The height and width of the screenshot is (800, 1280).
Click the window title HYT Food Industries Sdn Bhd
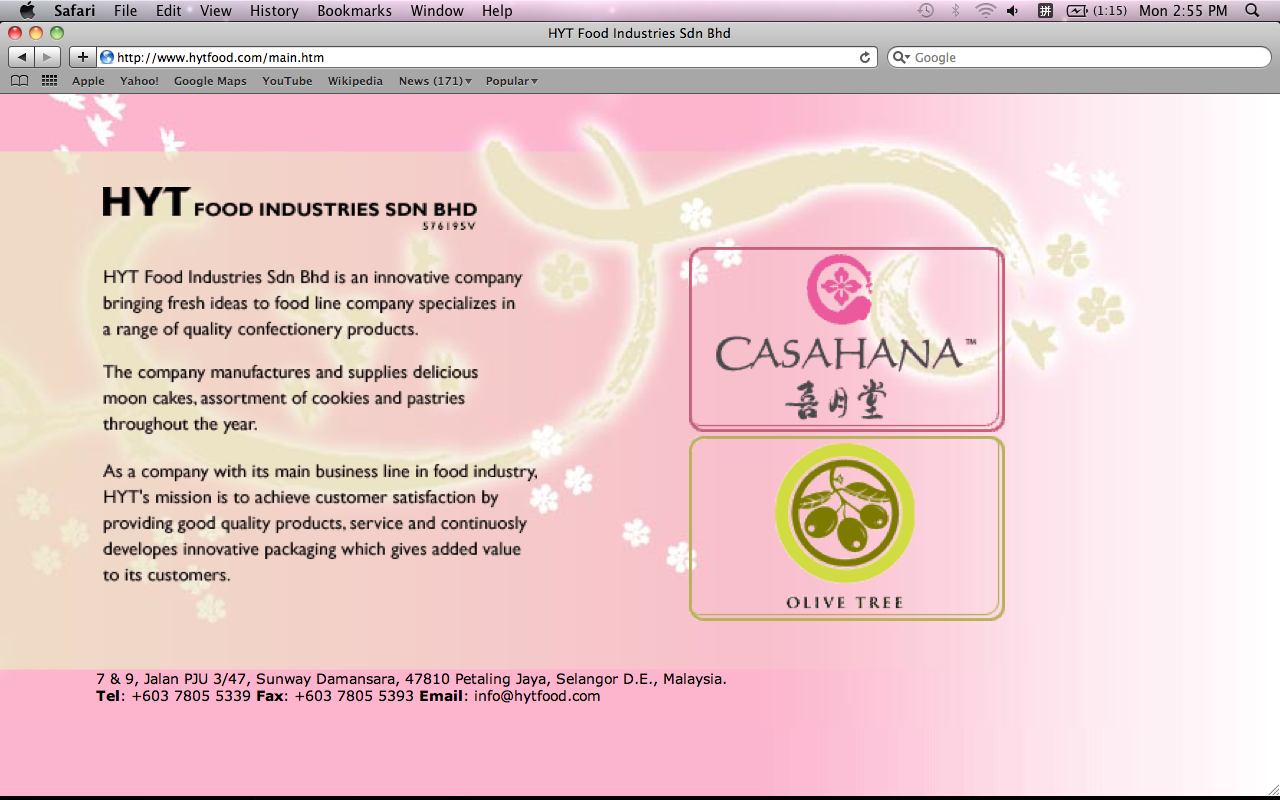639,33
